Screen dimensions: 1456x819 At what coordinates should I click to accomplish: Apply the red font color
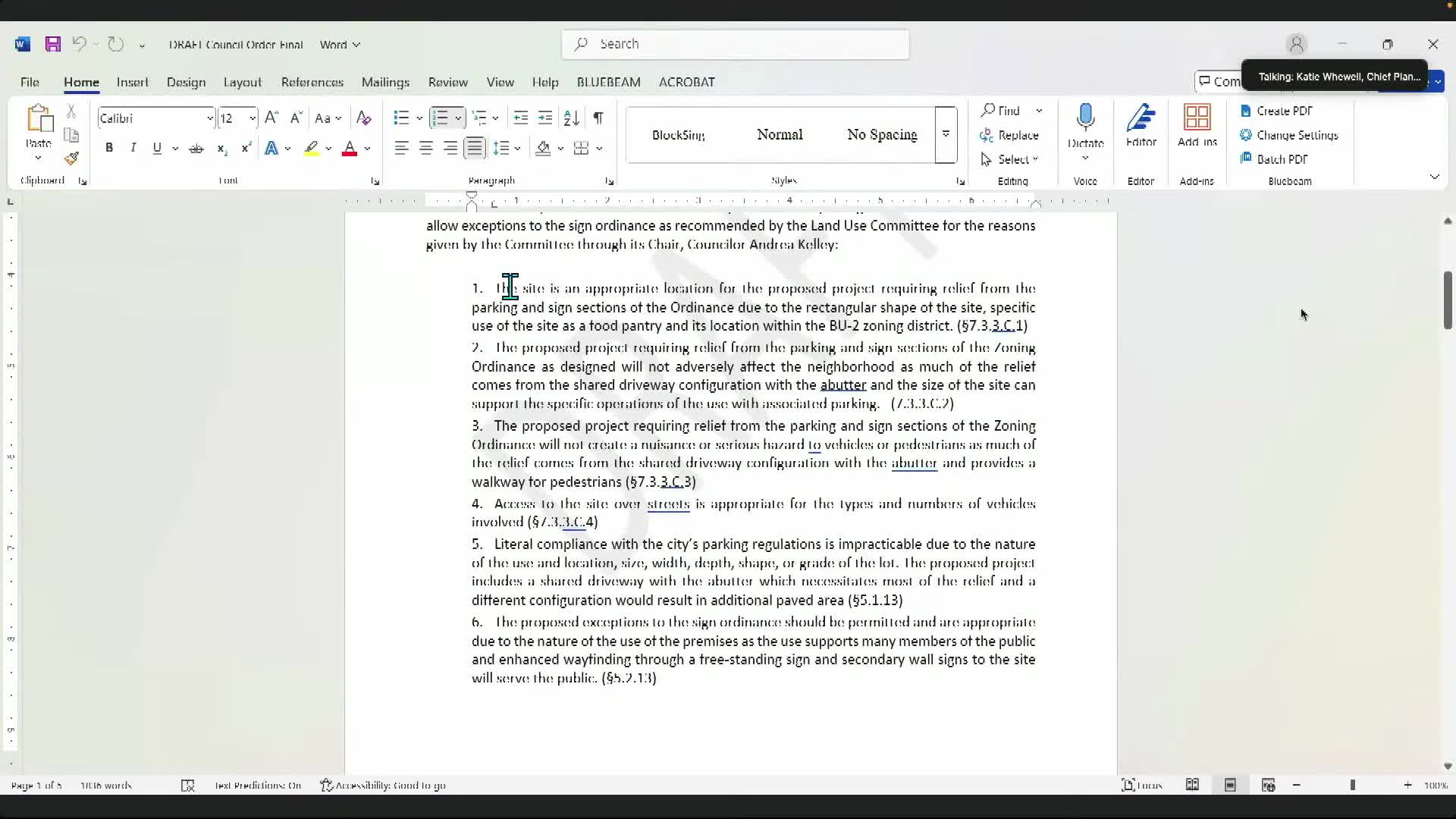click(350, 149)
